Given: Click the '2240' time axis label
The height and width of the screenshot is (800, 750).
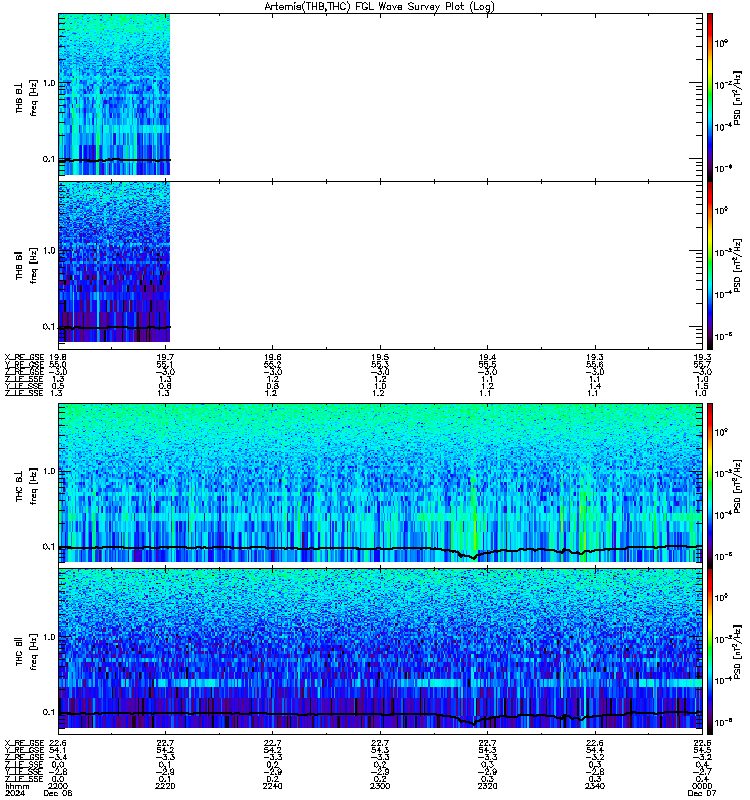Looking at the screenshot, I should click(272, 786).
